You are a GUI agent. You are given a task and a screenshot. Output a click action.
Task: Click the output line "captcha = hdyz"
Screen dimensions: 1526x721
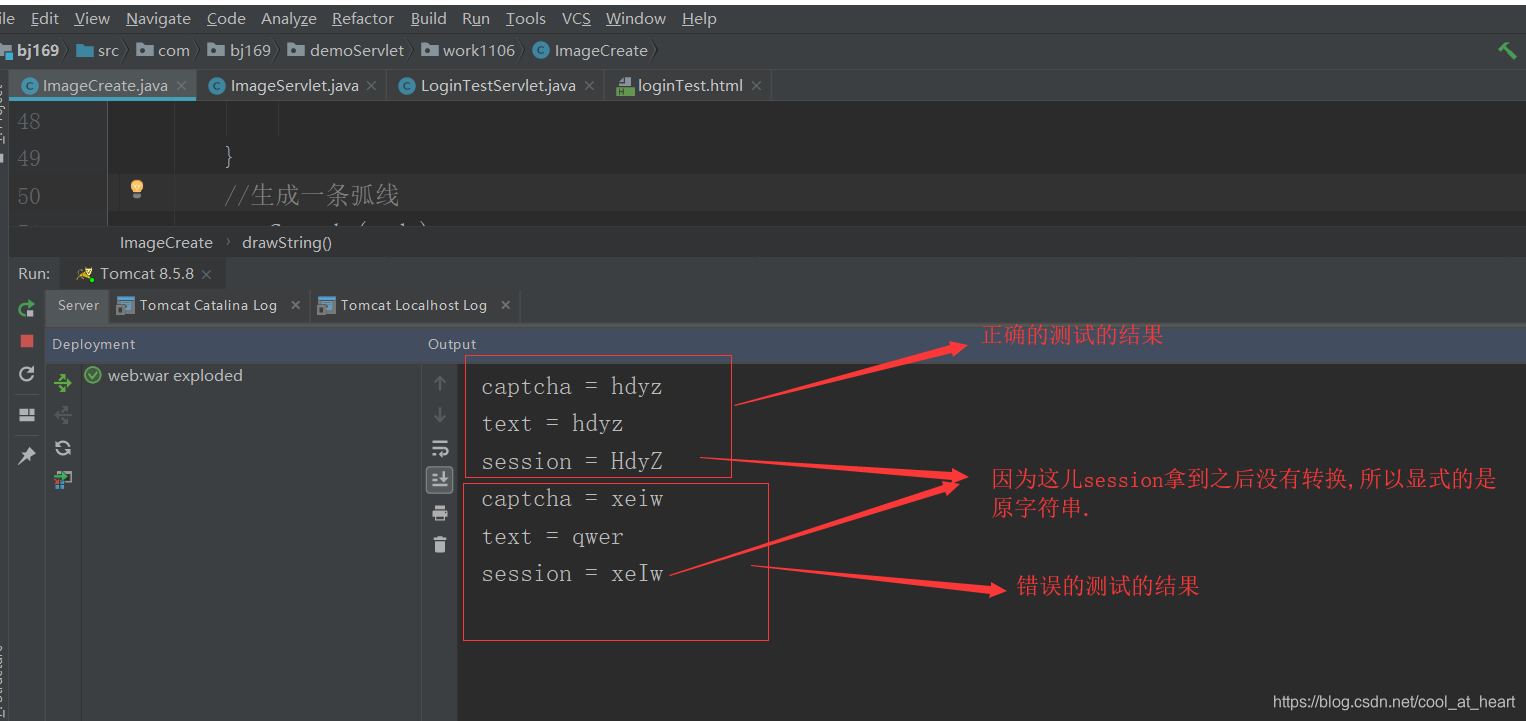[x=572, y=387]
